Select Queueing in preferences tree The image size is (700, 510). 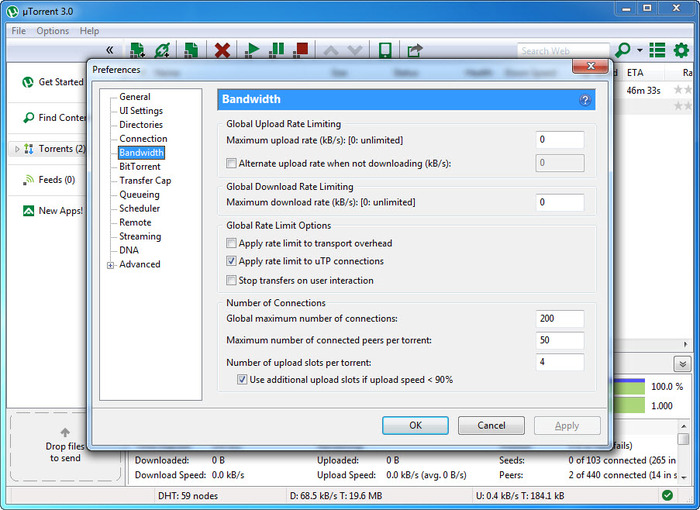point(139,194)
